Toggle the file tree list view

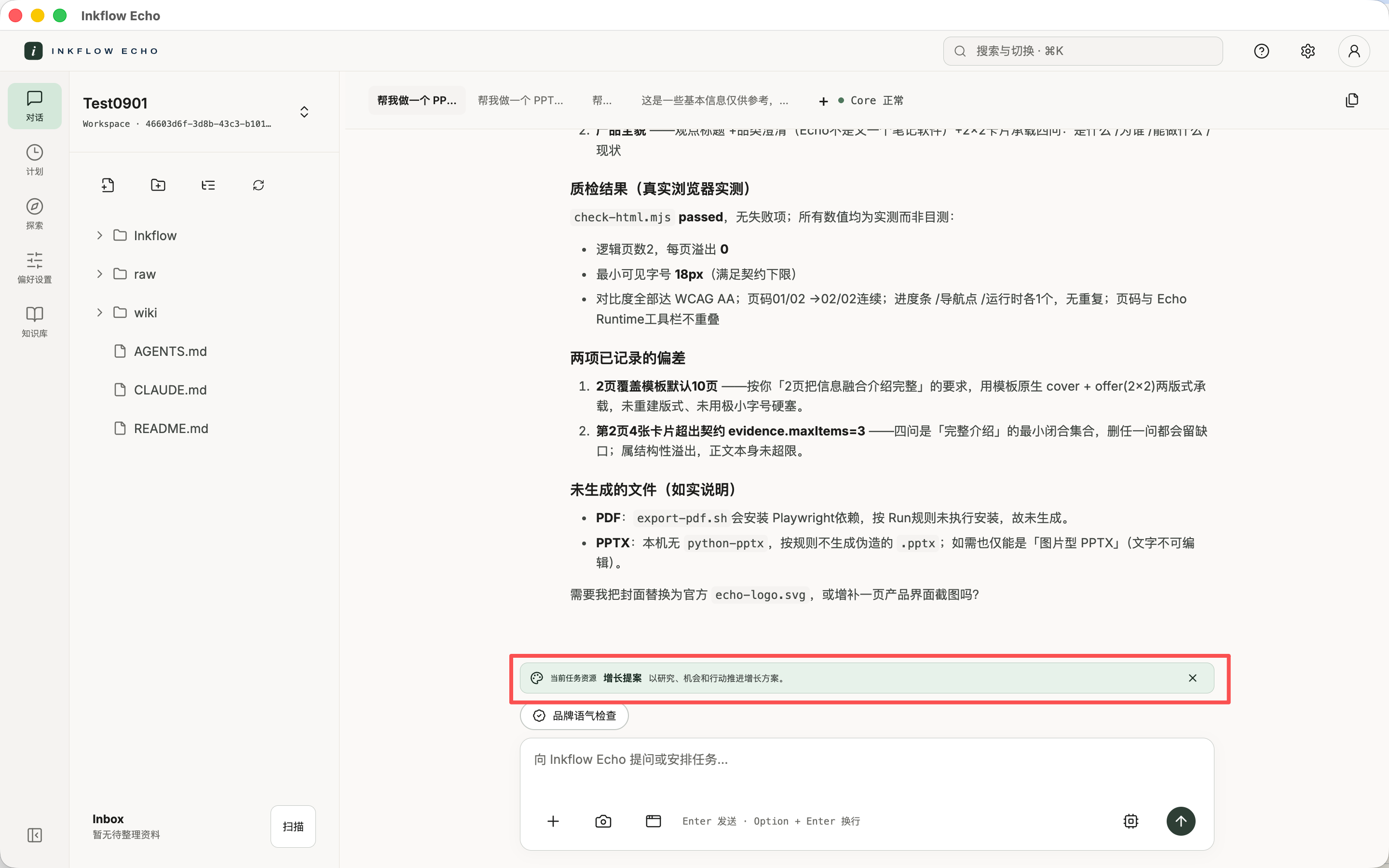(x=208, y=185)
